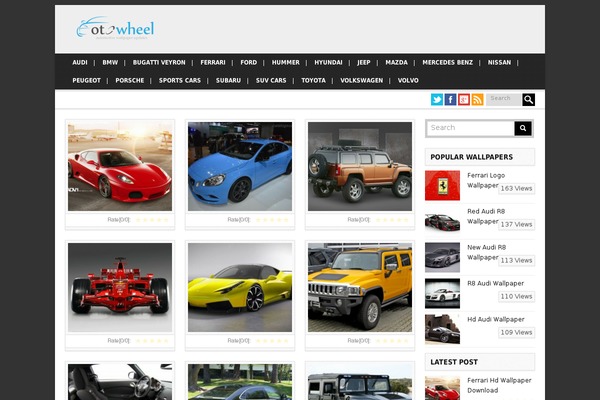The height and width of the screenshot is (400, 600).
Task: Open the yellow sports car wallpaper
Action: pyautogui.click(x=240, y=287)
